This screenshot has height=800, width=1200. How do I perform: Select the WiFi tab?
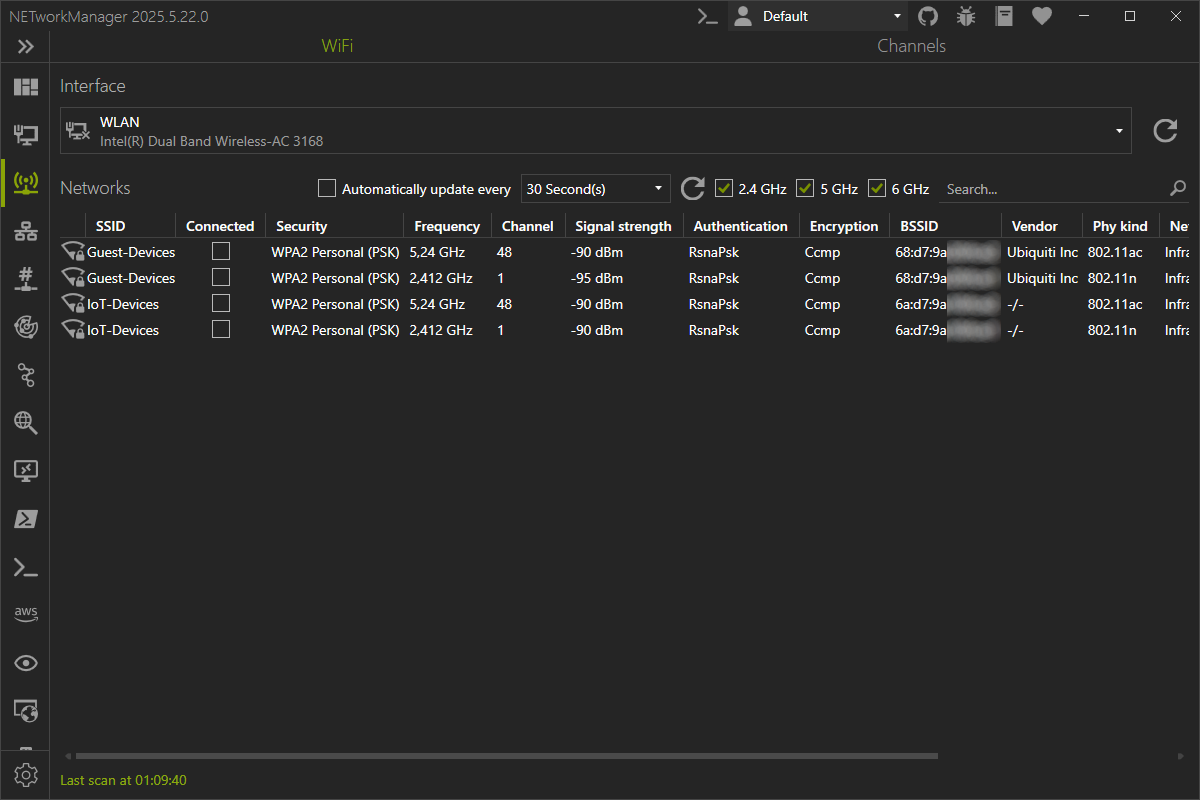click(x=337, y=46)
